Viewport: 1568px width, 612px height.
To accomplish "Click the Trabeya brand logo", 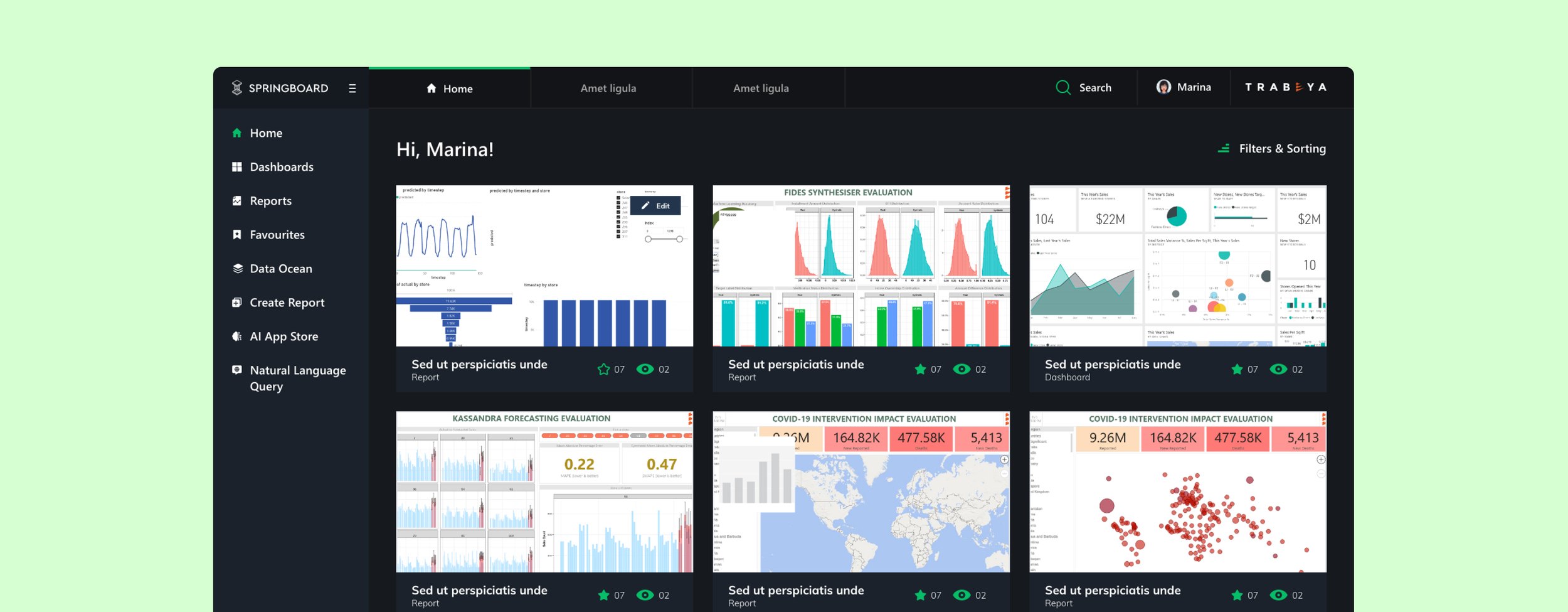I will click(x=1286, y=87).
